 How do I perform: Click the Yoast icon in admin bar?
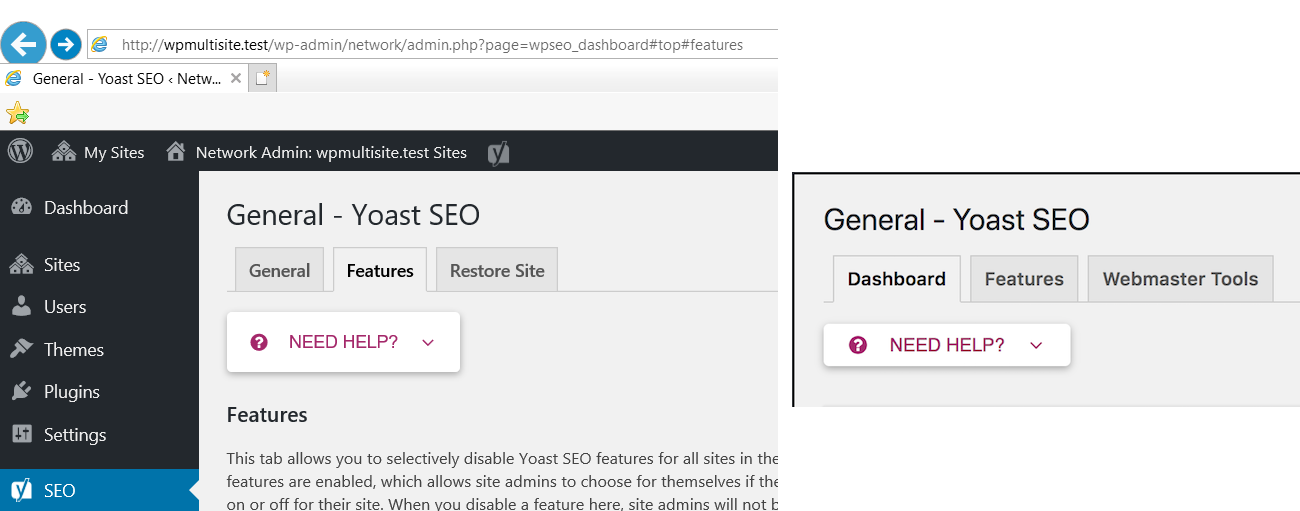[499, 153]
